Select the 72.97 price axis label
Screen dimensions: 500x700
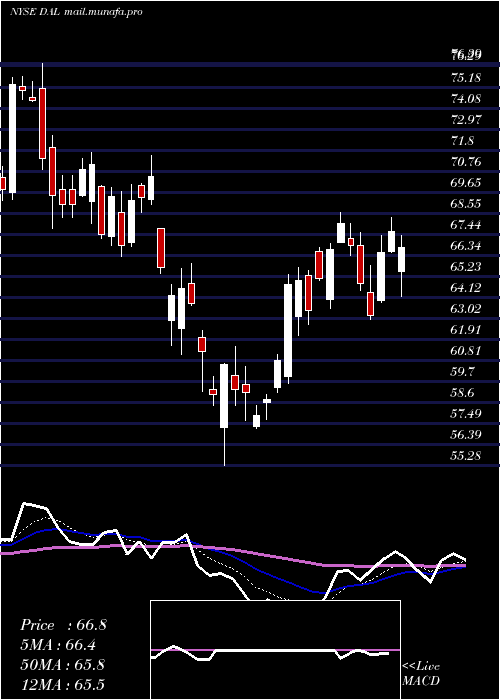[x=466, y=120]
